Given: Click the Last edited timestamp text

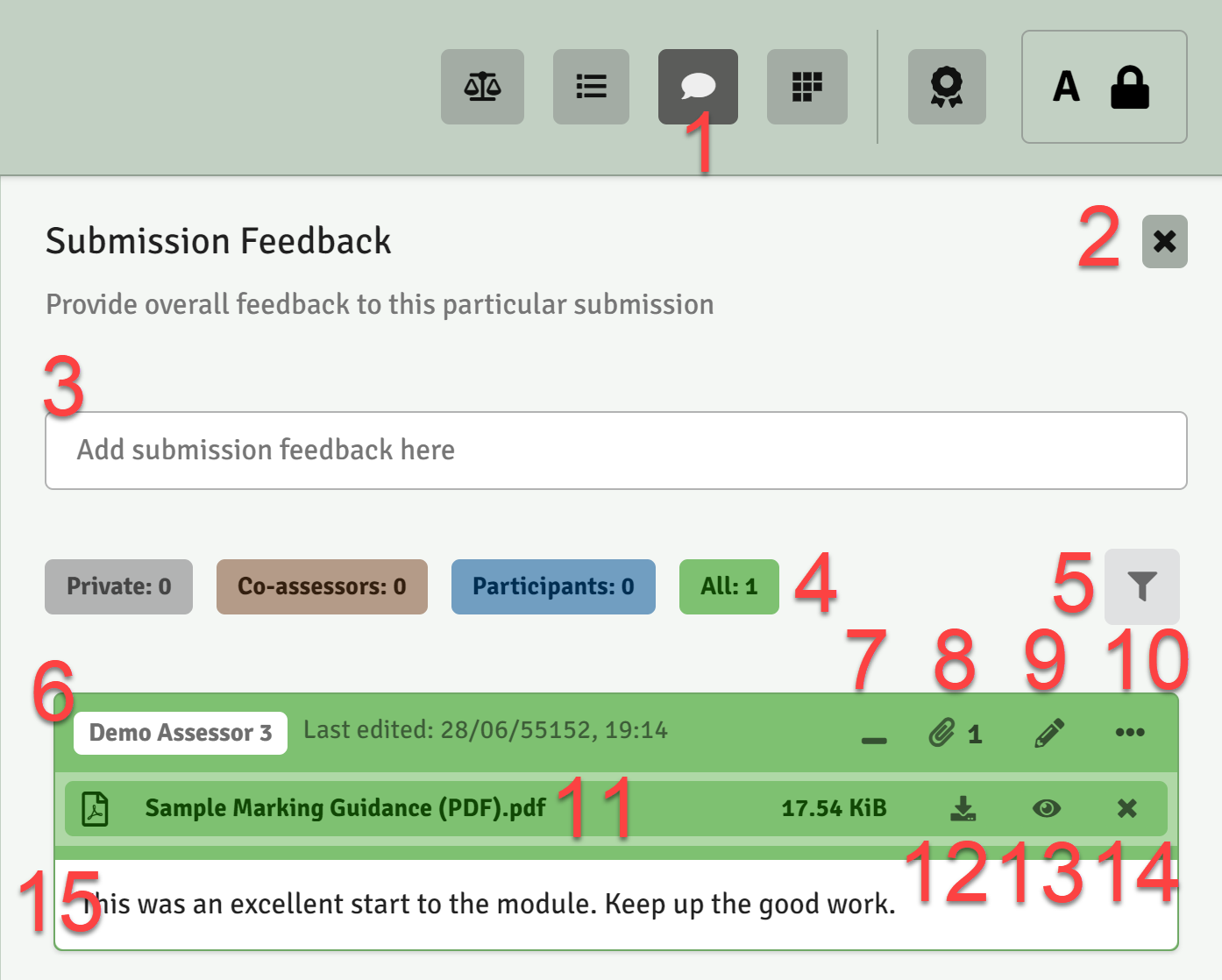Looking at the screenshot, I should (486, 730).
